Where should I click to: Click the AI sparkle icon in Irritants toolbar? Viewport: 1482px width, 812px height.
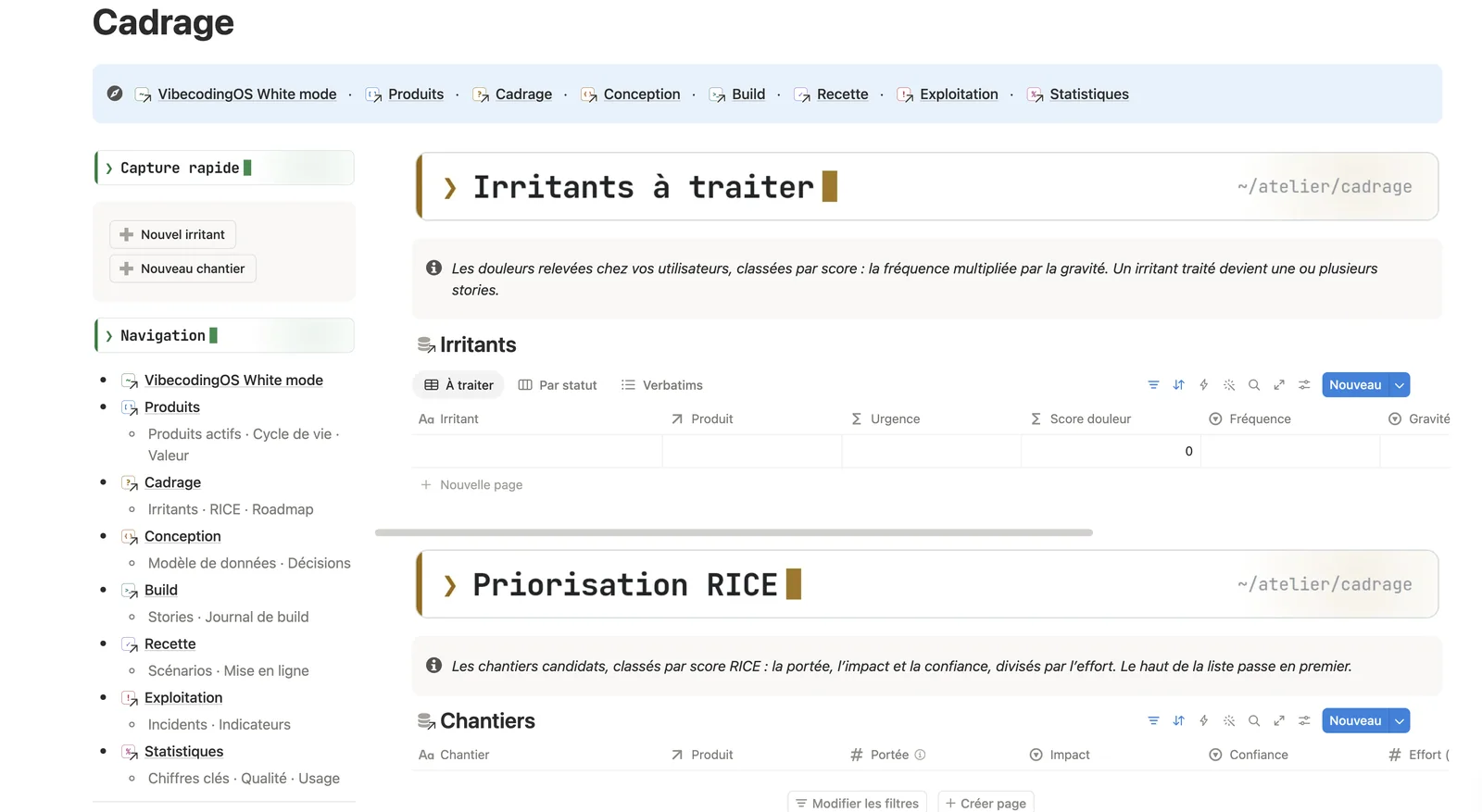pos(1229,385)
